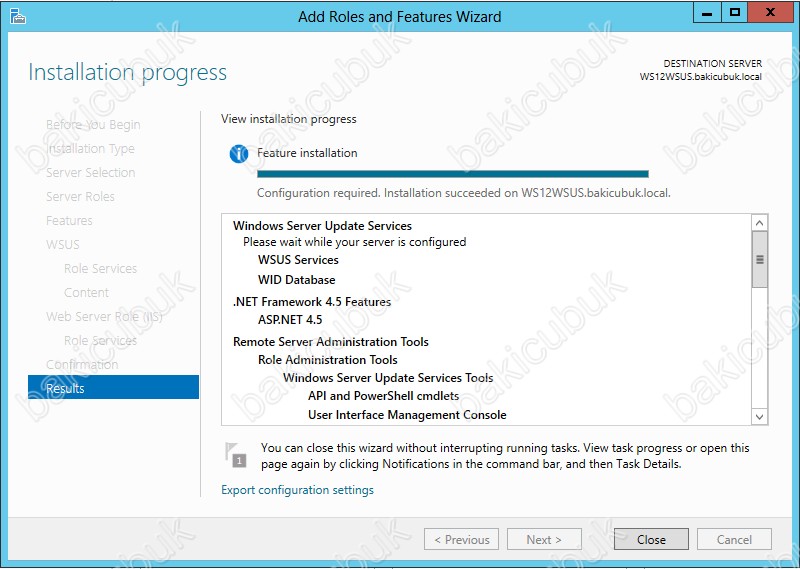
Task: Select the Results step in the sidebar
Action: tap(113, 387)
